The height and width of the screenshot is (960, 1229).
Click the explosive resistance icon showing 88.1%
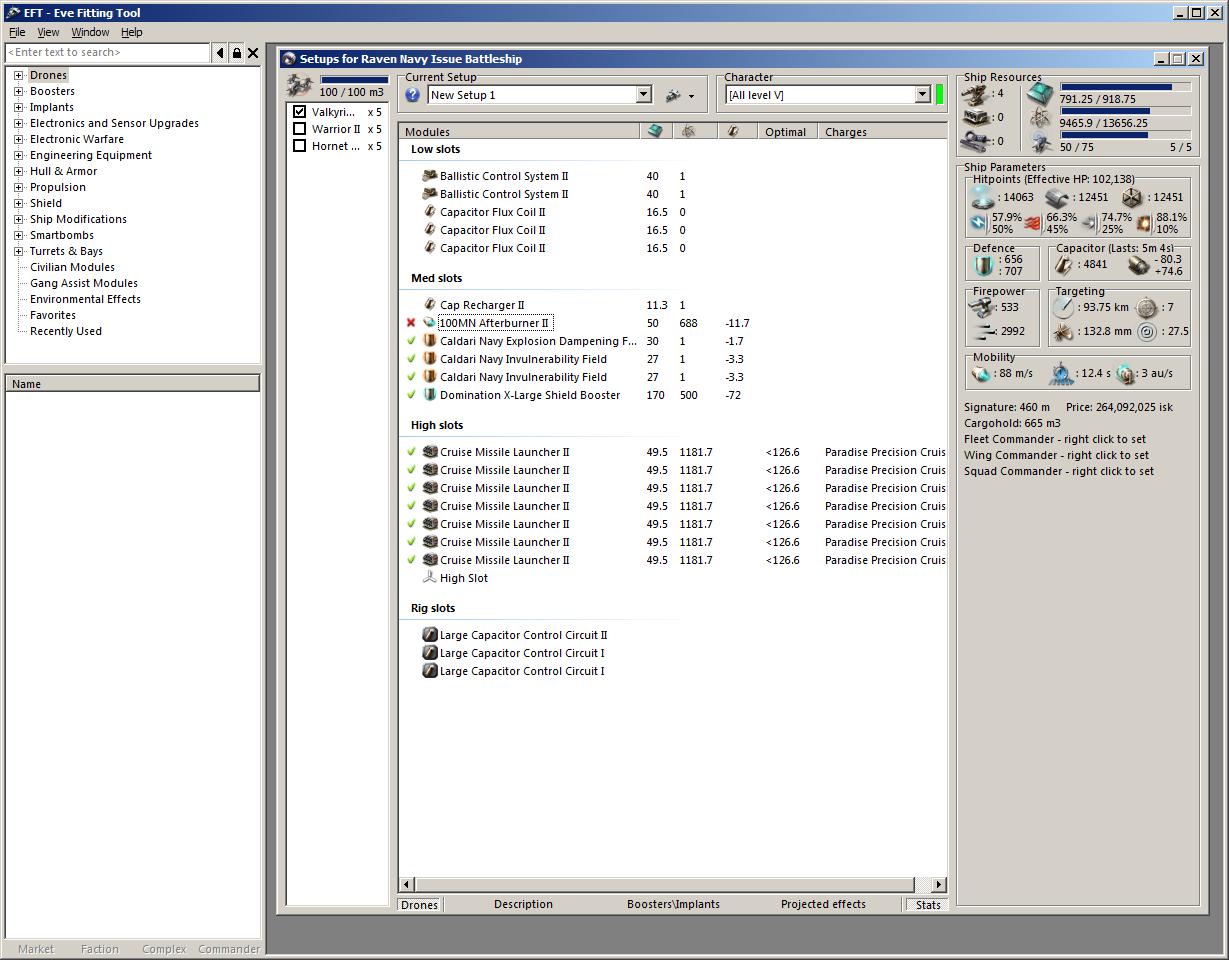click(x=1144, y=223)
